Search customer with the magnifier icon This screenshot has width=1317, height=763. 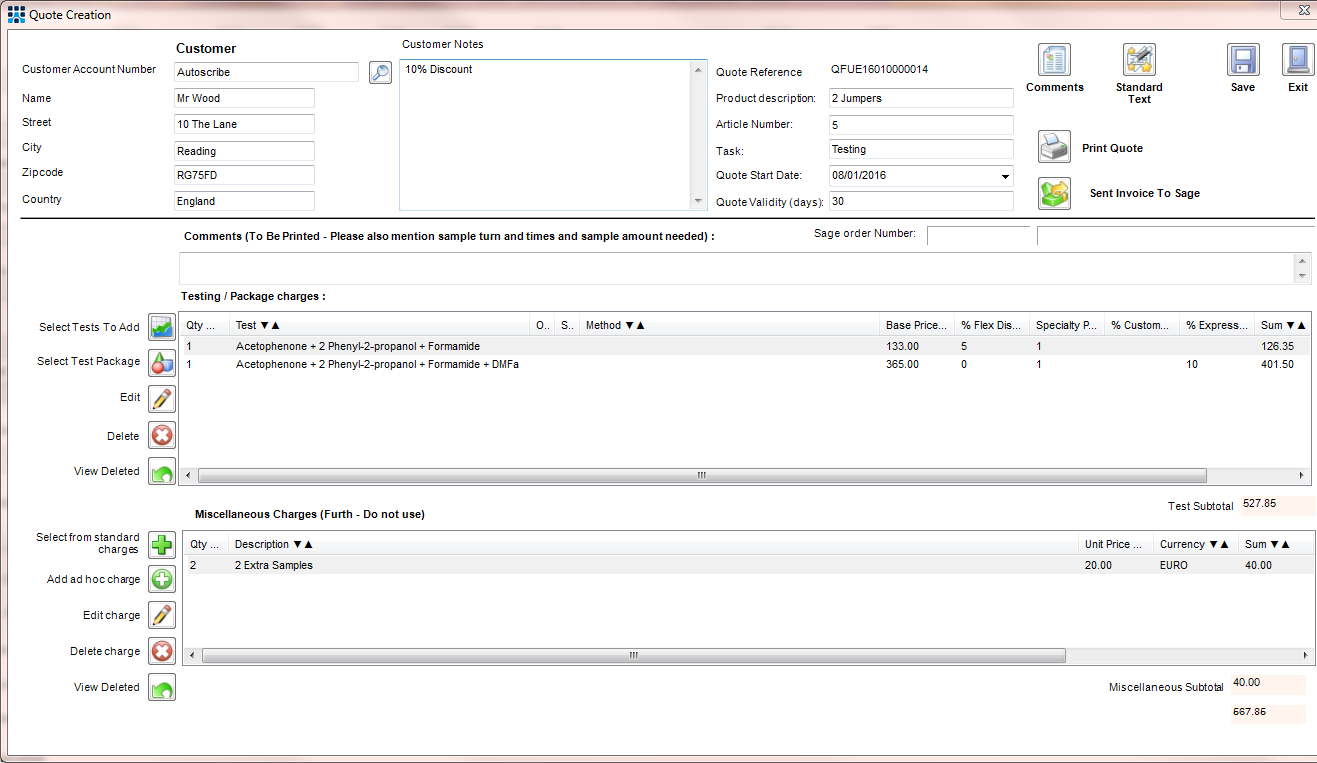(379, 72)
